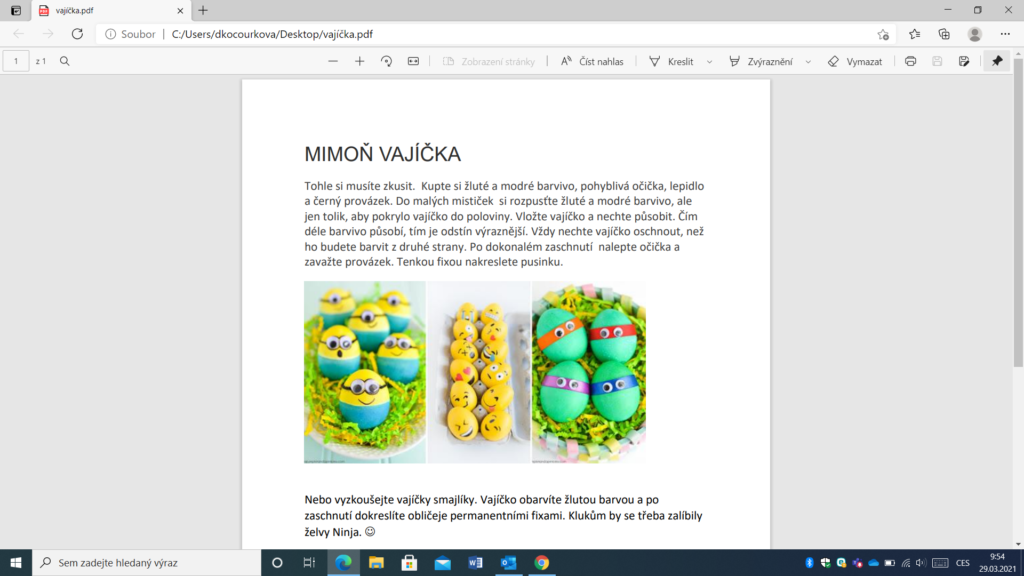1024x576 pixels.
Task: Open tab actions menu
Action: pyautogui.click(x=16, y=10)
